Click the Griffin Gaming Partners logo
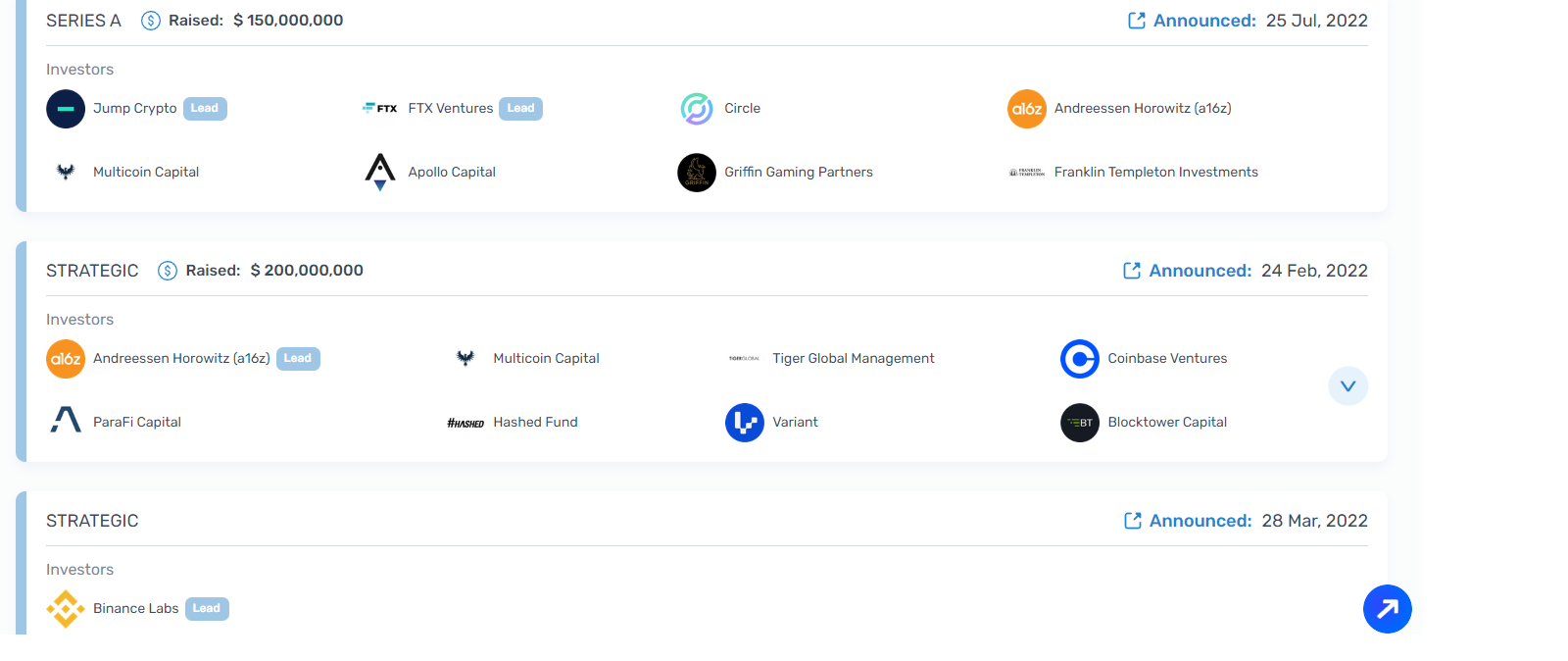 [697, 173]
